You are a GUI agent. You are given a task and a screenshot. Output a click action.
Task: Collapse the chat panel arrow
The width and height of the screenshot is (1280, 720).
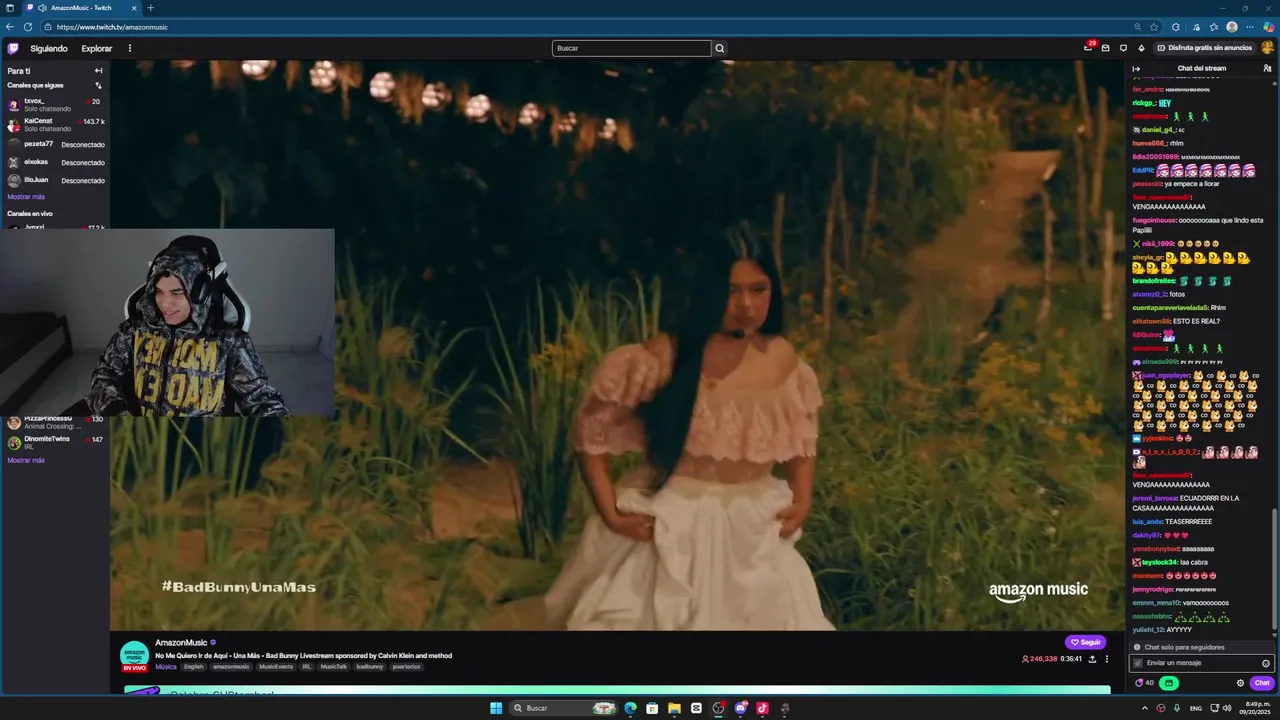[1136, 68]
